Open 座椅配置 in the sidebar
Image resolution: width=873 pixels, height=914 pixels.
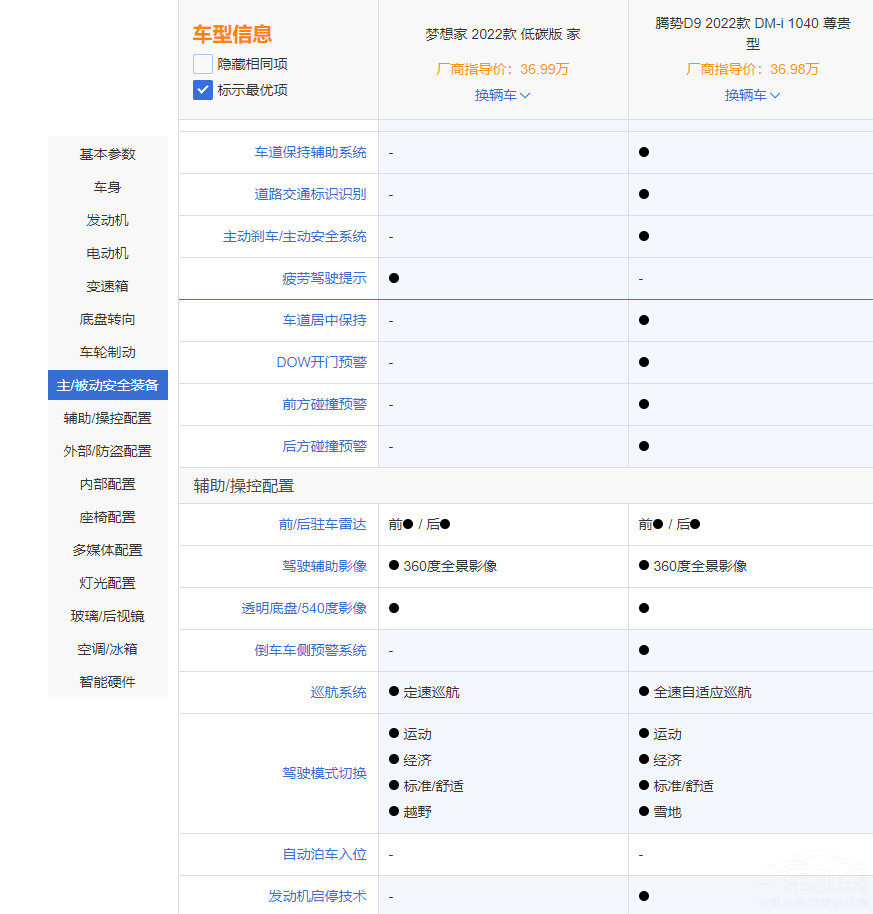coord(108,517)
